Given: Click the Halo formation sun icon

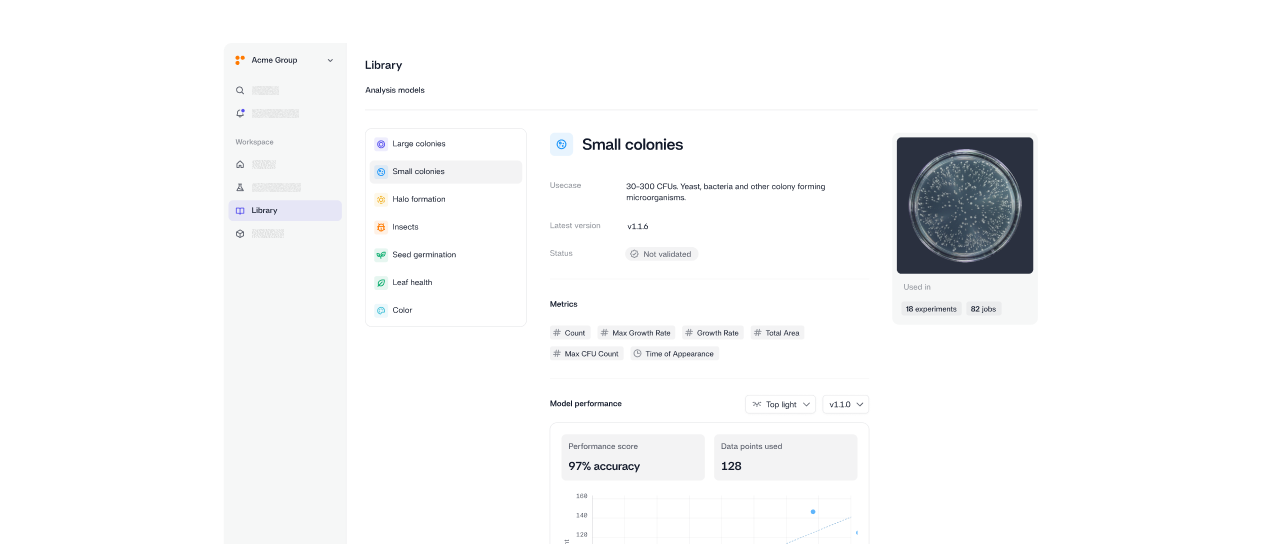Looking at the screenshot, I should [381, 199].
